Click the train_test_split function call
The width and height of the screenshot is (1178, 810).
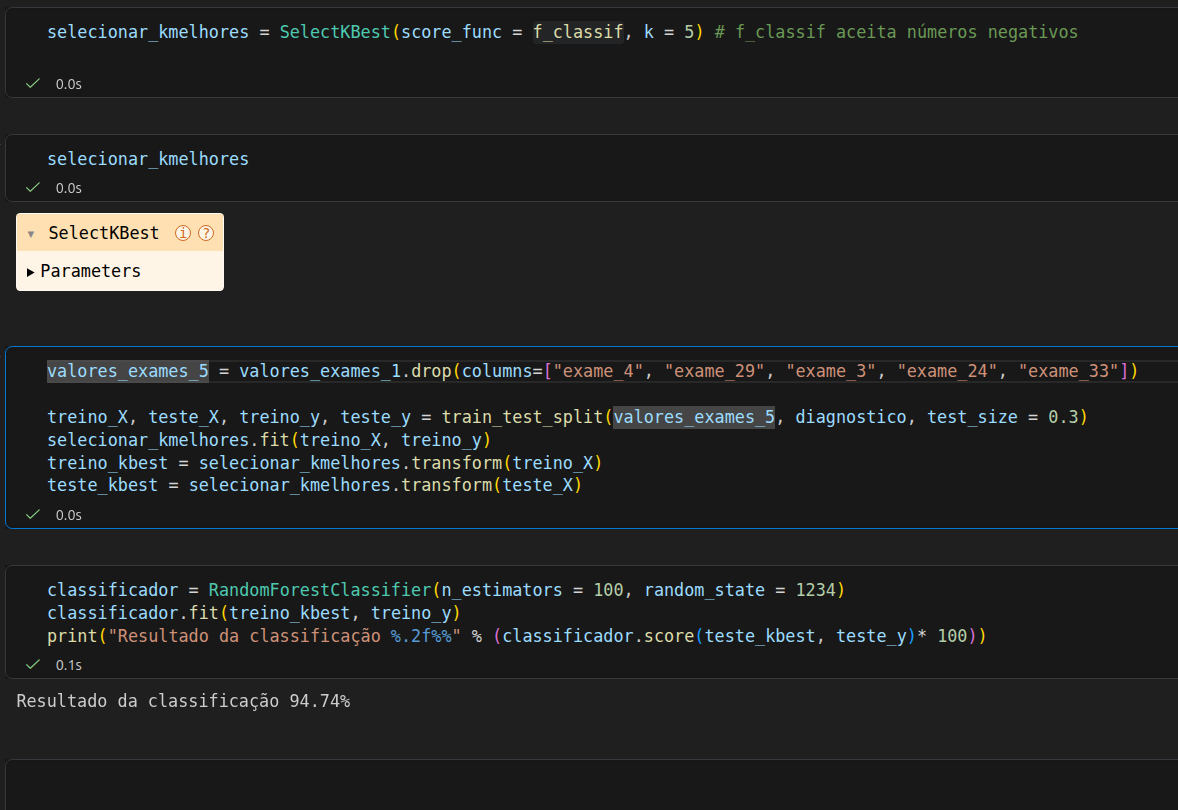(522, 416)
